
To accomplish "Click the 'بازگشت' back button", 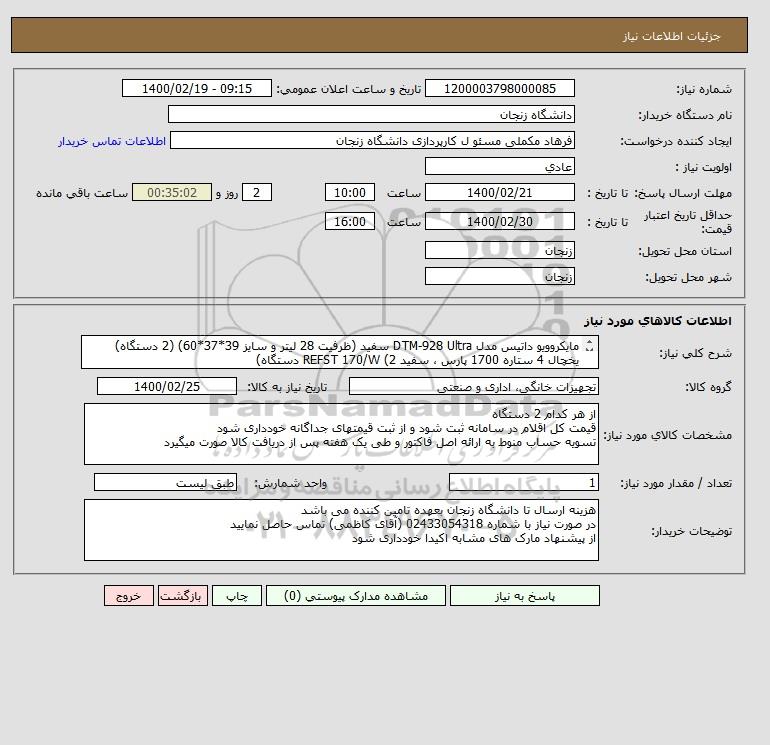I will 183,596.
